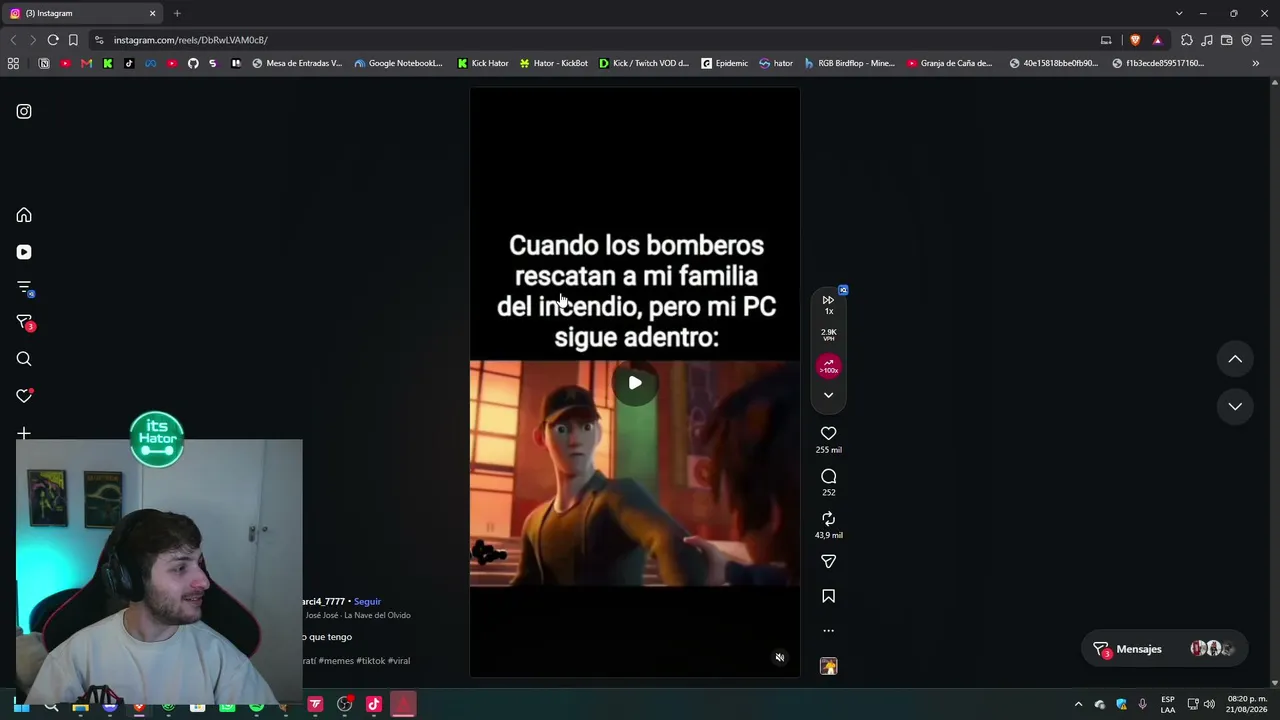1280x720 pixels.
Task: Bookmark this page in the toolbar
Action: click(x=73, y=40)
